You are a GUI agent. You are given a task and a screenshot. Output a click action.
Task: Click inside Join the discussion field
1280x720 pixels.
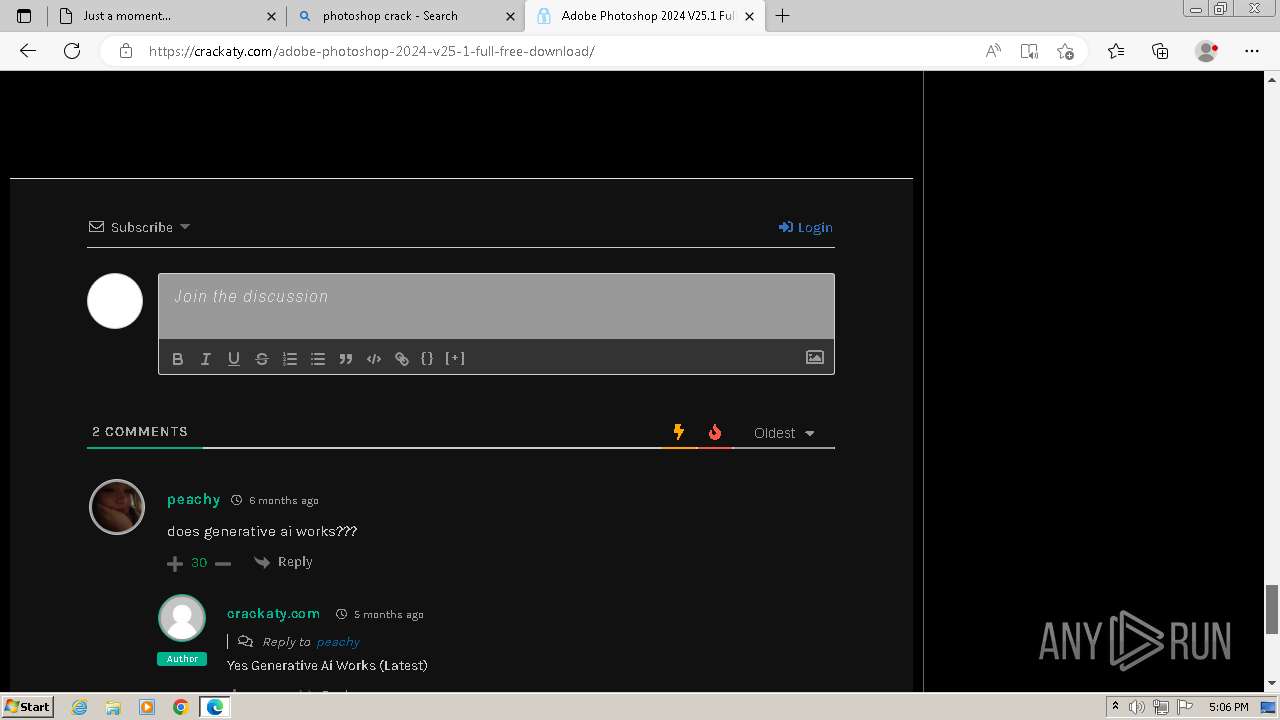tap(496, 306)
